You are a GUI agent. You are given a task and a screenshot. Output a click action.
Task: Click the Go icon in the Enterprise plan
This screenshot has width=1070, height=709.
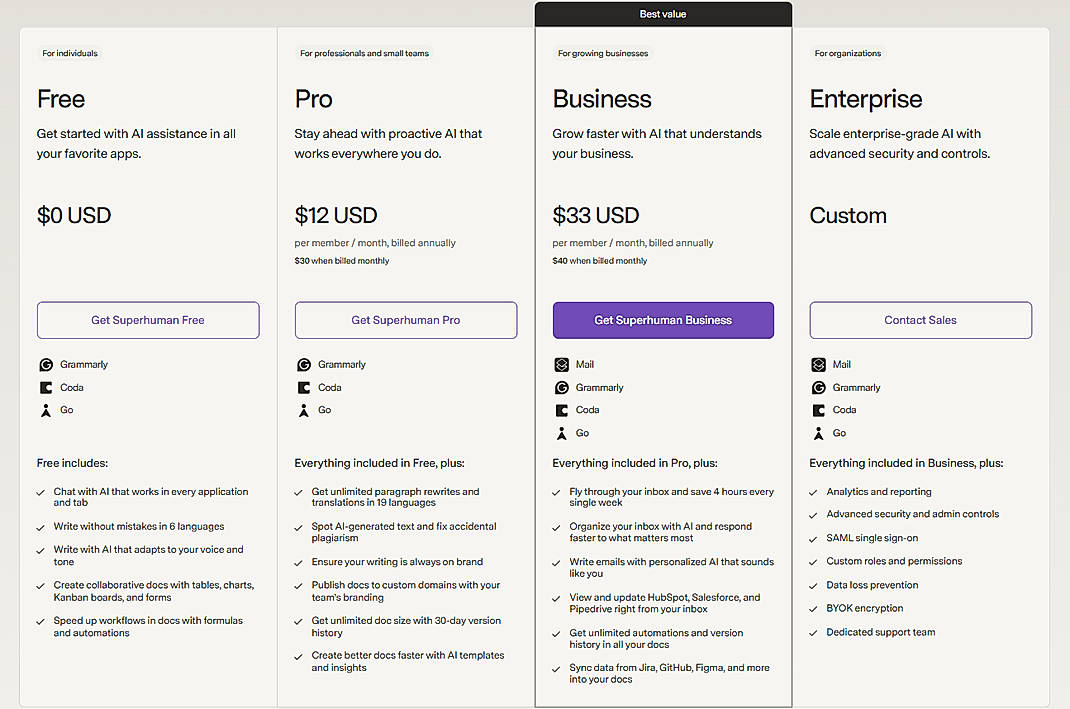pyautogui.click(x=818, y=433)
